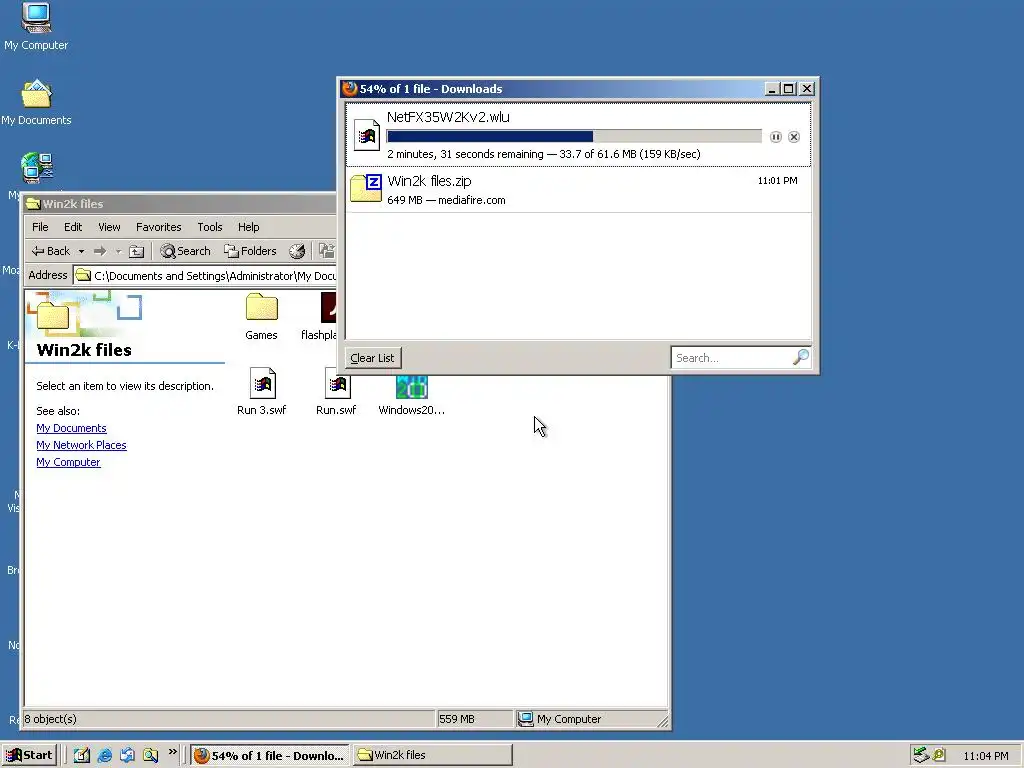The width and height of the screenshot is (1024, 768).
Task: Click Show Desktop quick launch icon
Action: click(82, 756)
